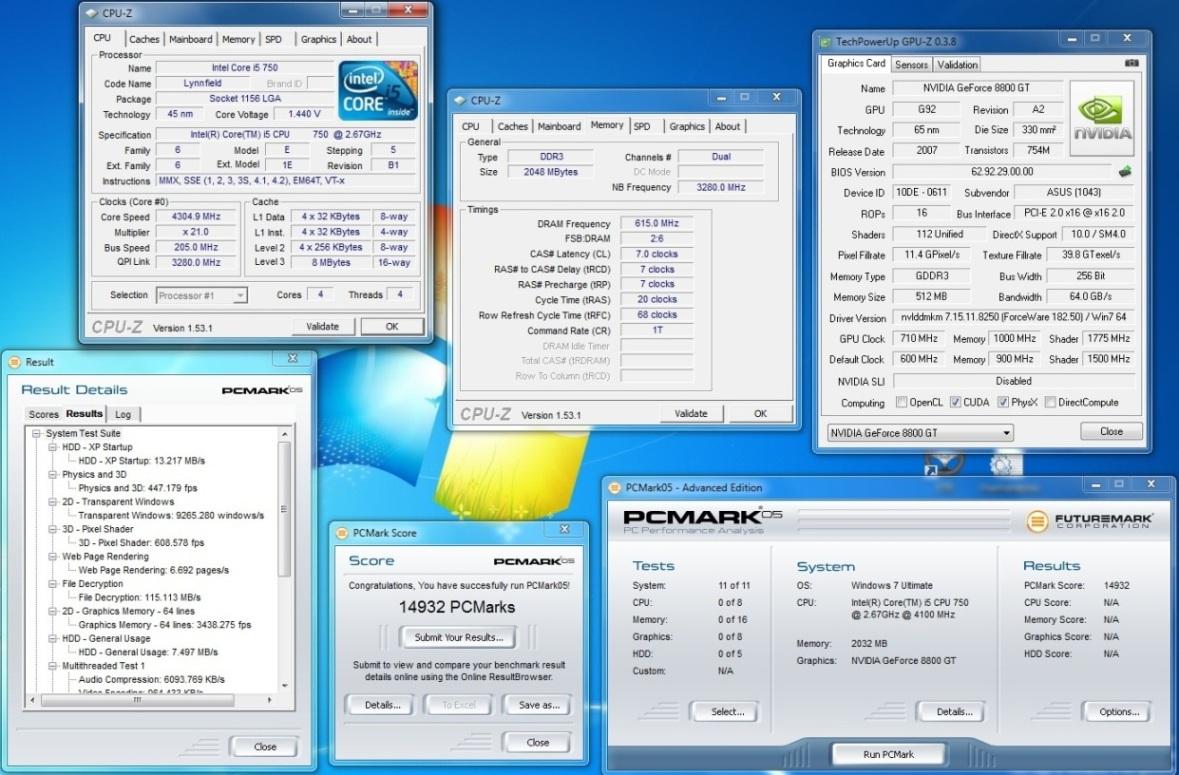Collapse the Multithreaded Test 1 node
Image resolution: width=1179 pixels, height=775 pixels.
[53, 666]
